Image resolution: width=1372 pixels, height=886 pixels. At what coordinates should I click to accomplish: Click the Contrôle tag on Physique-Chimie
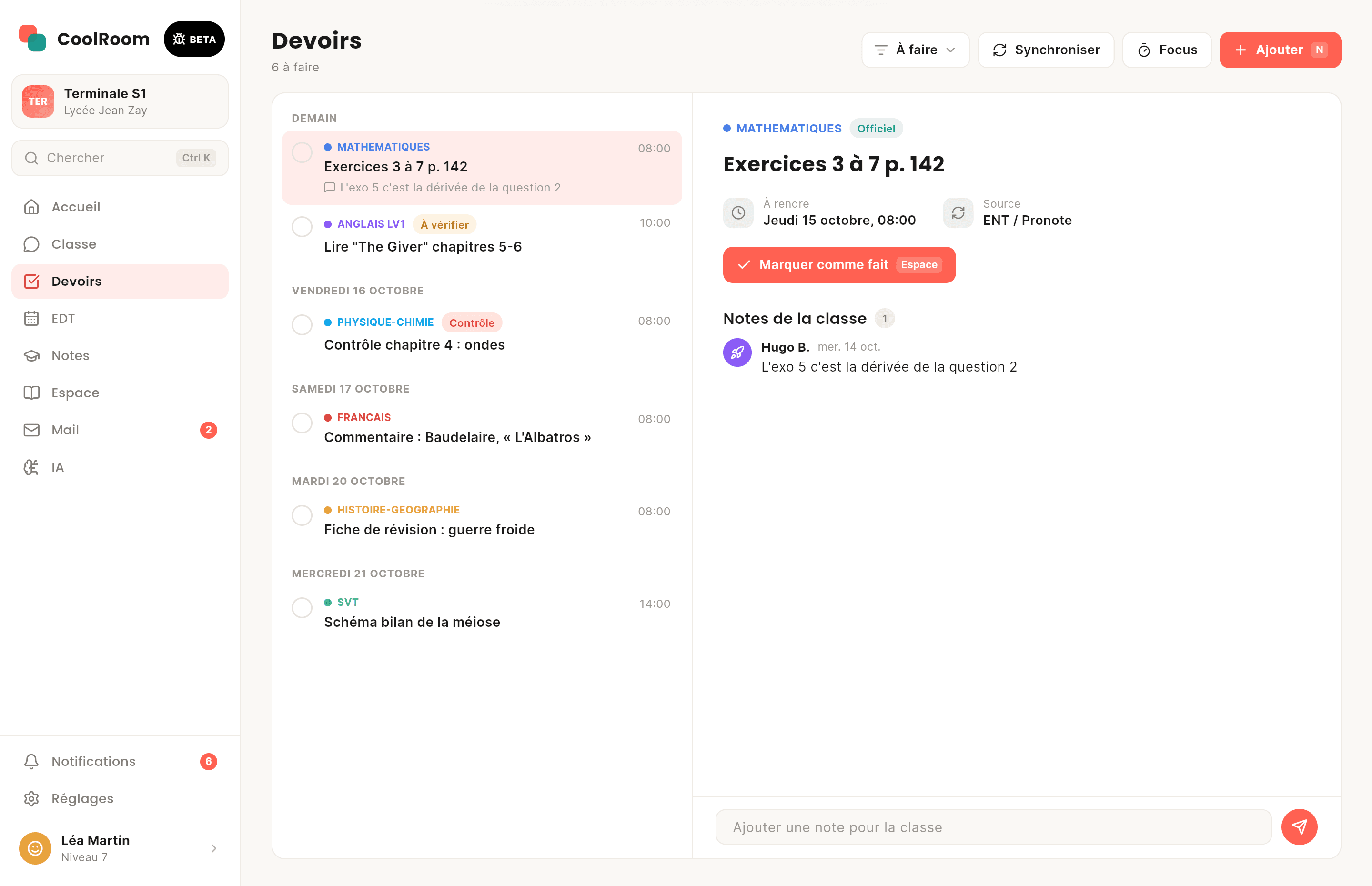point(472,323)
